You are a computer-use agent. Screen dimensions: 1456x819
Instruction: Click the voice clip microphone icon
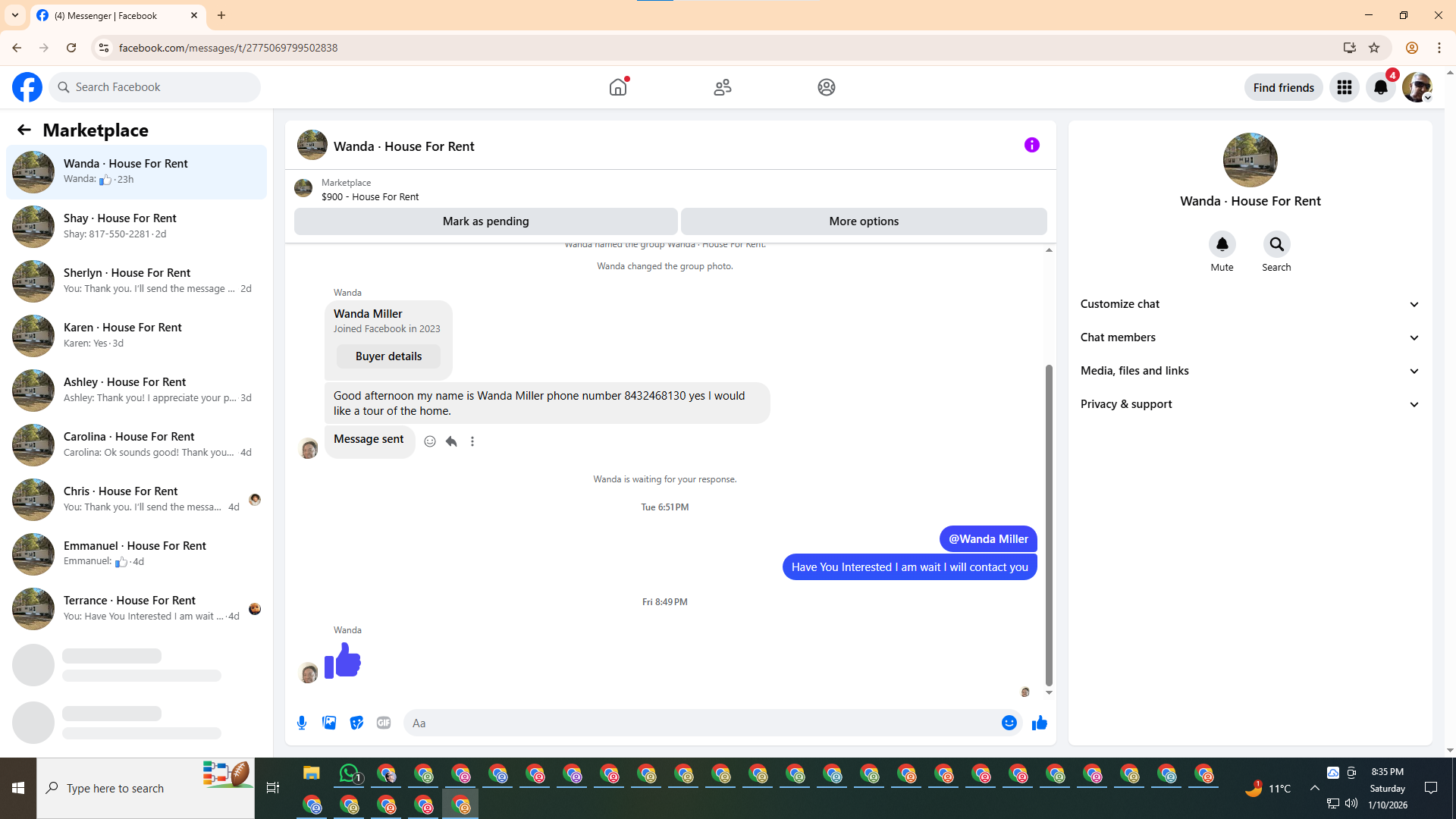302,723
